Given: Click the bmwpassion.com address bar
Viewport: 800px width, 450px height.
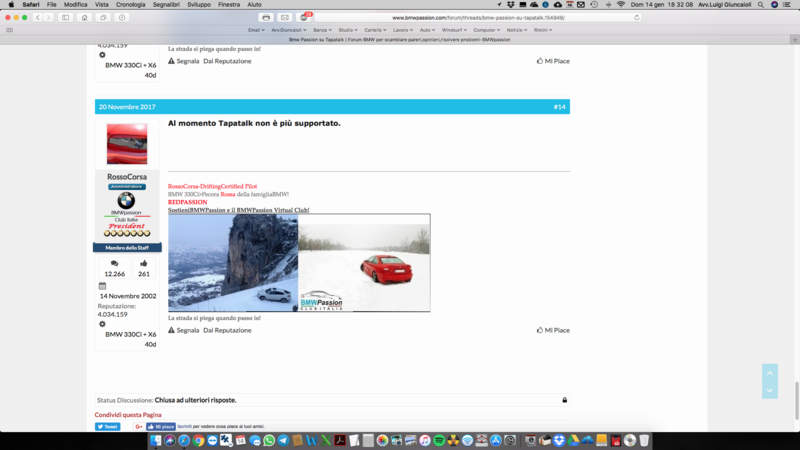Looking at the screenshot, I should click(x=478, y=17).
